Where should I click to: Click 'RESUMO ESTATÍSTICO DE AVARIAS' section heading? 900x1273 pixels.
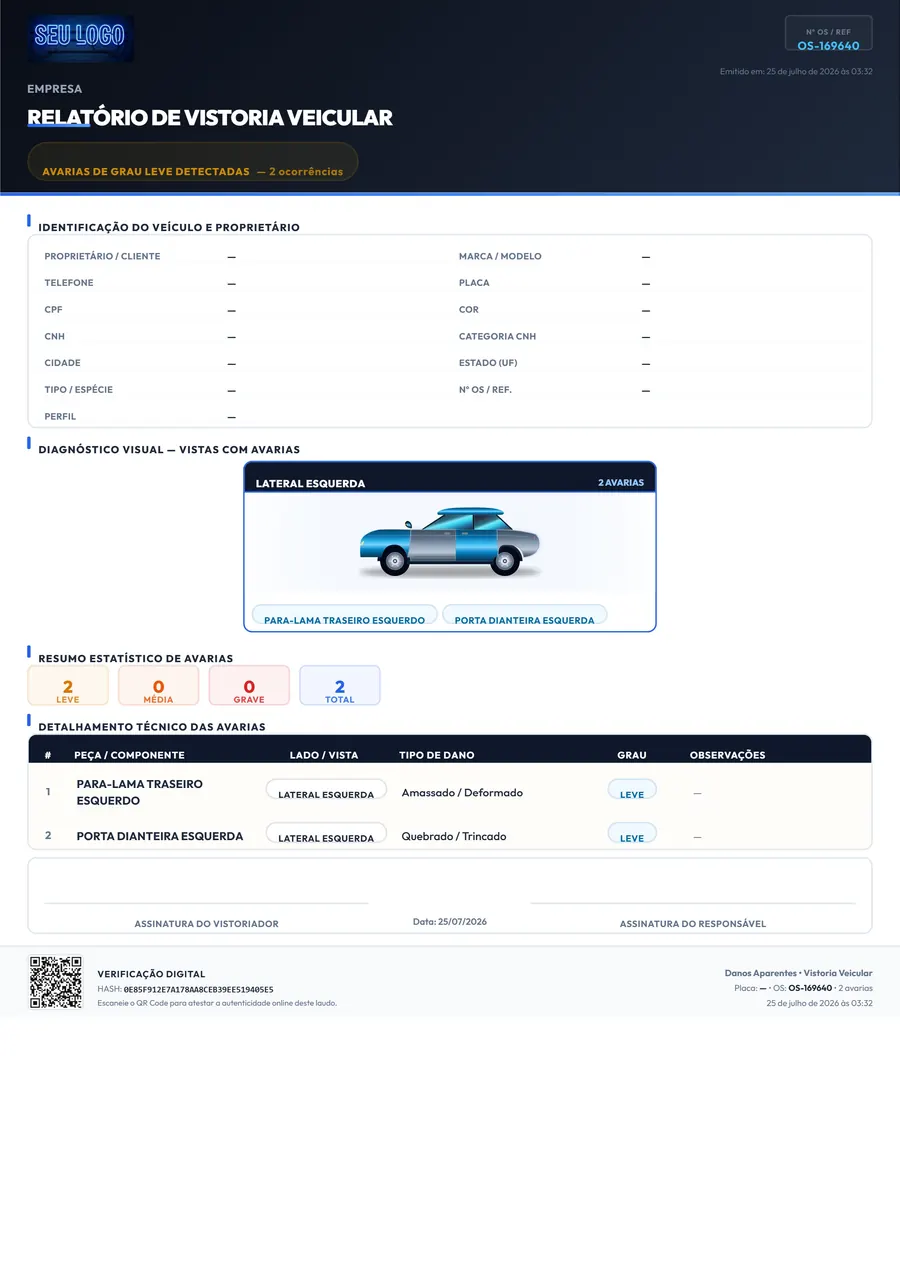(x=135, y=659)
